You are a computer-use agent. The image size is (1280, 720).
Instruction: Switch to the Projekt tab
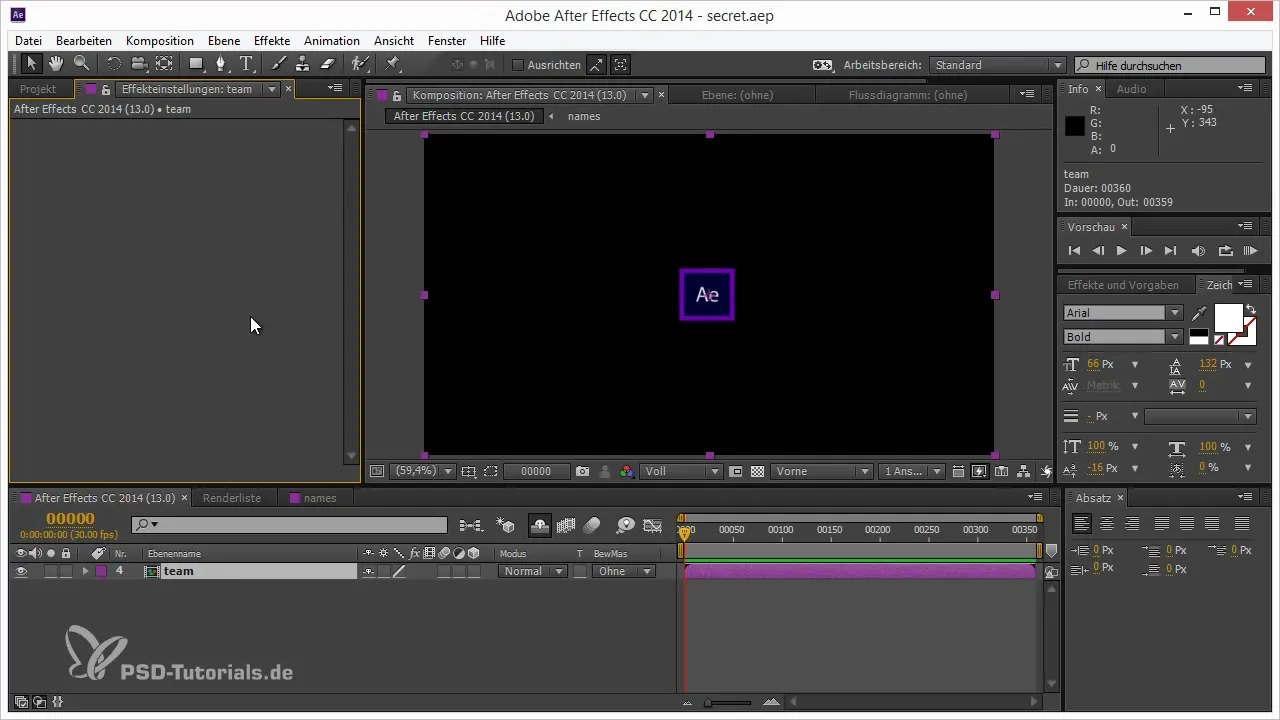38,89
